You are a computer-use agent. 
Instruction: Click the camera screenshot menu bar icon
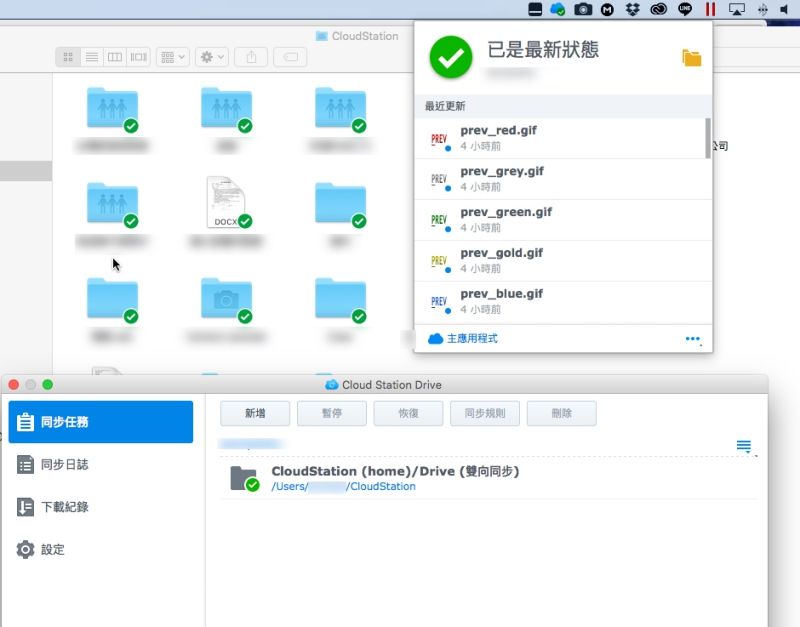583,9
